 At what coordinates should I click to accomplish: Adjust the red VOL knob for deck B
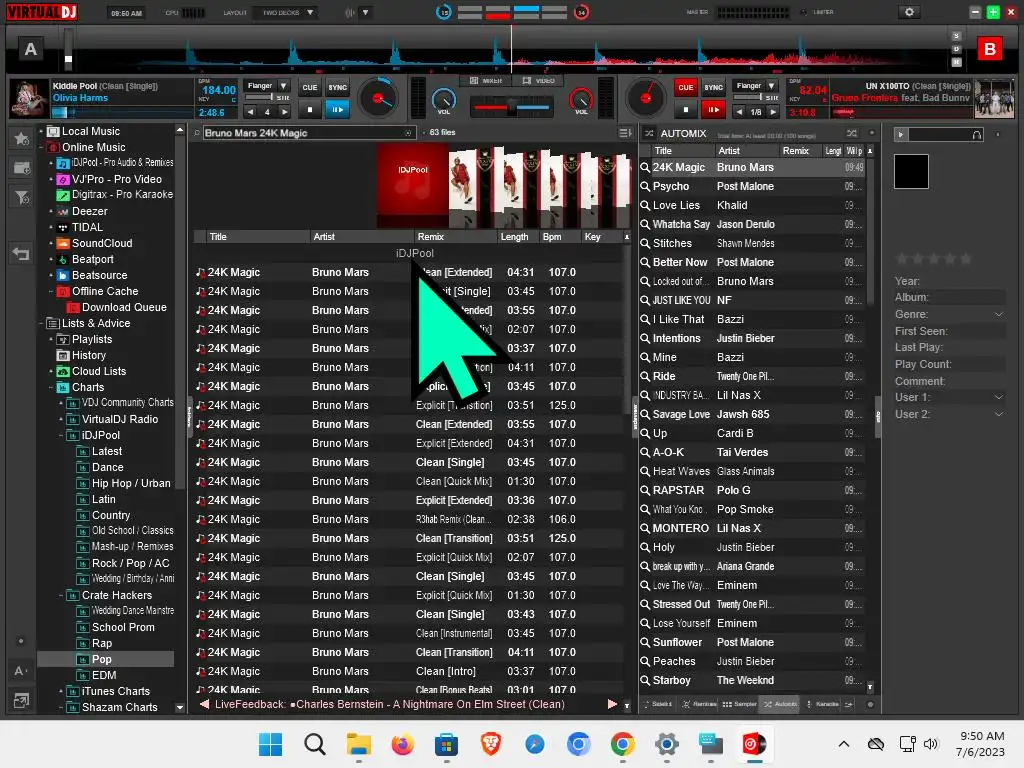[581, 100]
